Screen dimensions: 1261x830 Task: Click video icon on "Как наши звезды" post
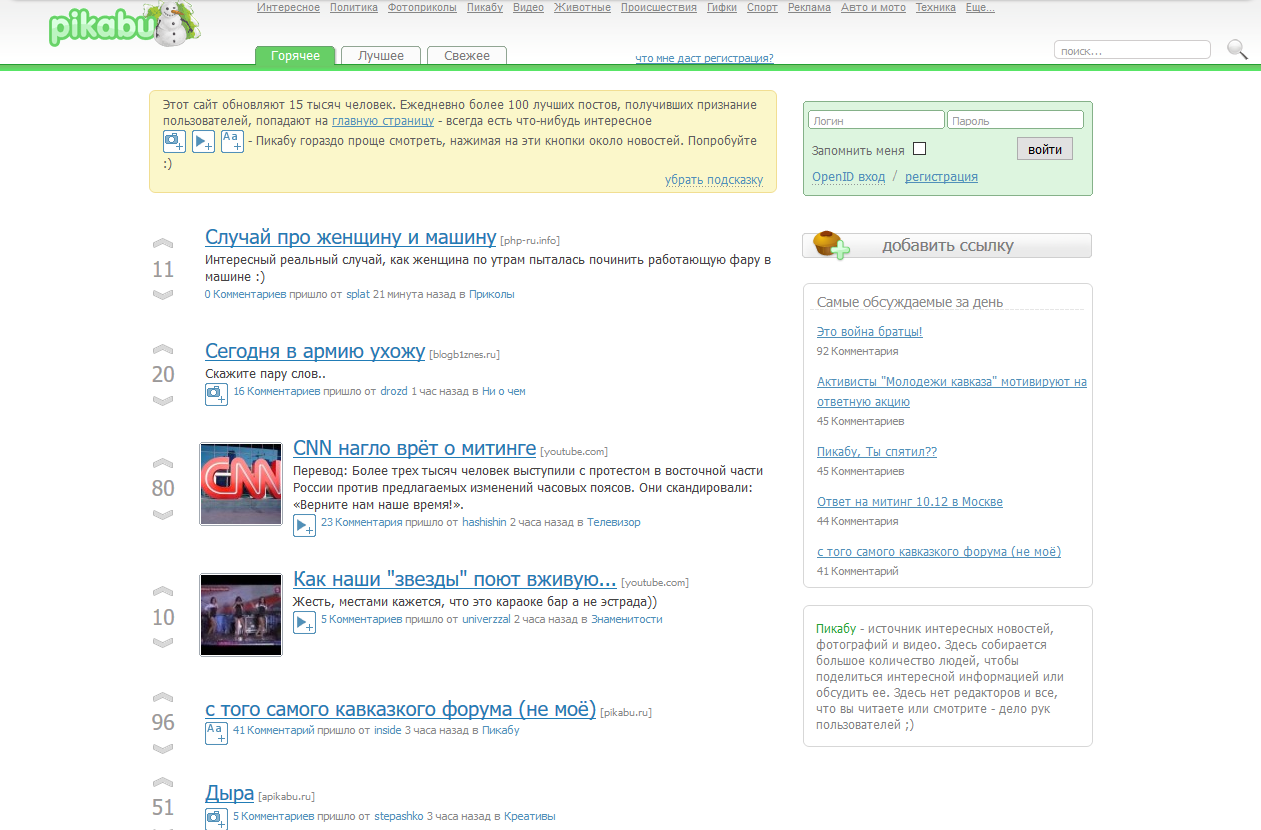(304, 622)
